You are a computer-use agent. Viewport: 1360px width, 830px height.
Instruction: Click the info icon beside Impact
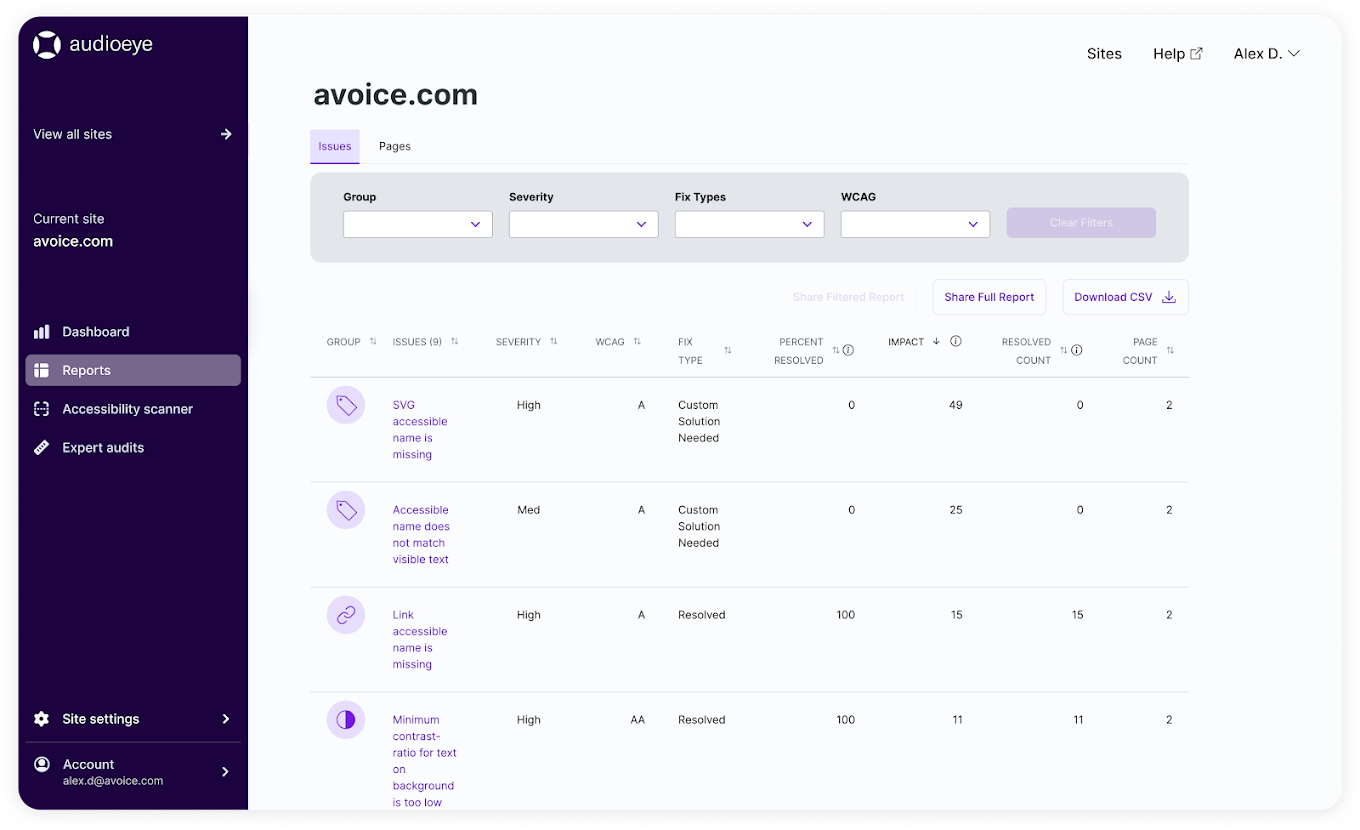click(956, 341)
